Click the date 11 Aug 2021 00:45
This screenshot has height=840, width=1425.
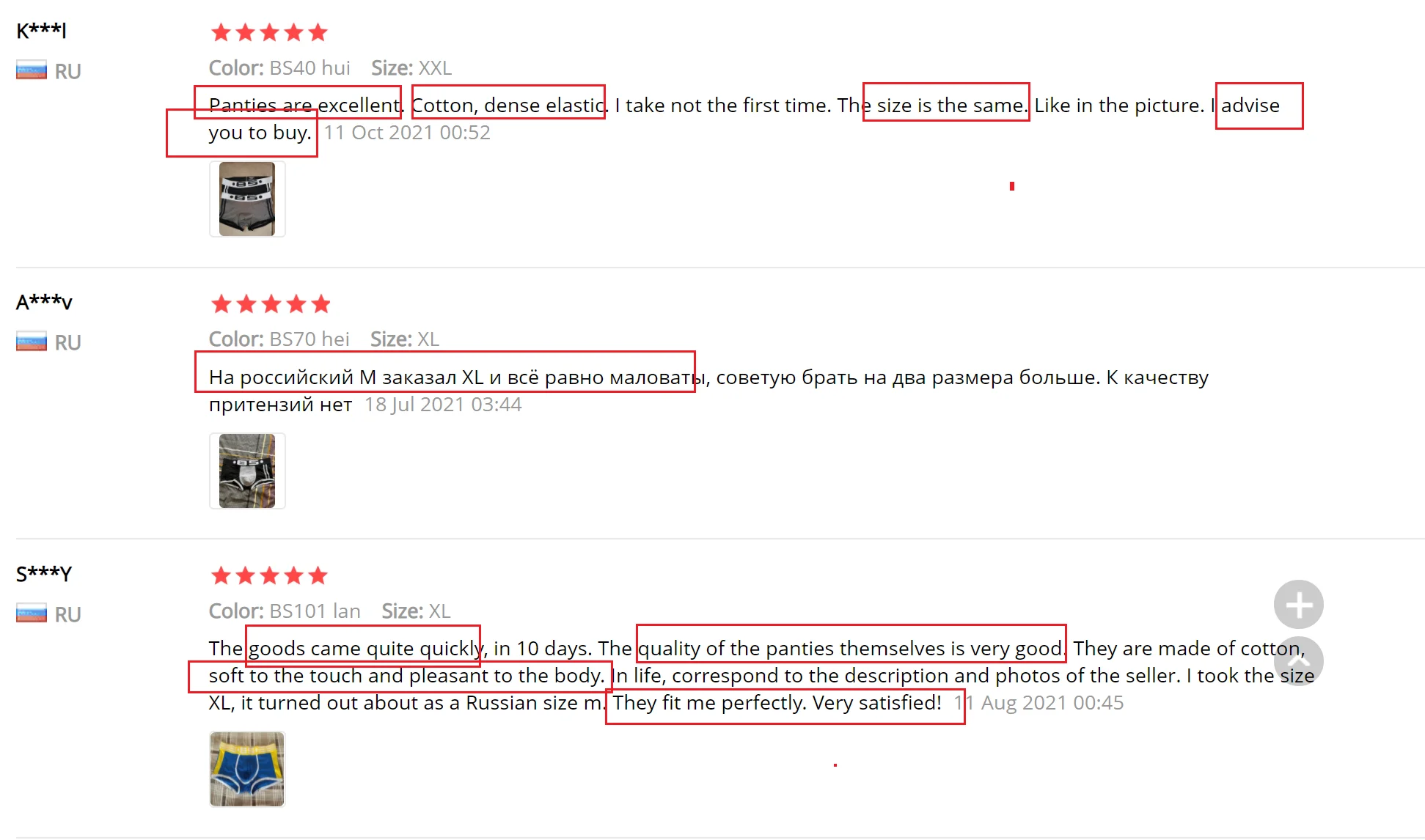pyautogui.click(x=1038, y=703)
